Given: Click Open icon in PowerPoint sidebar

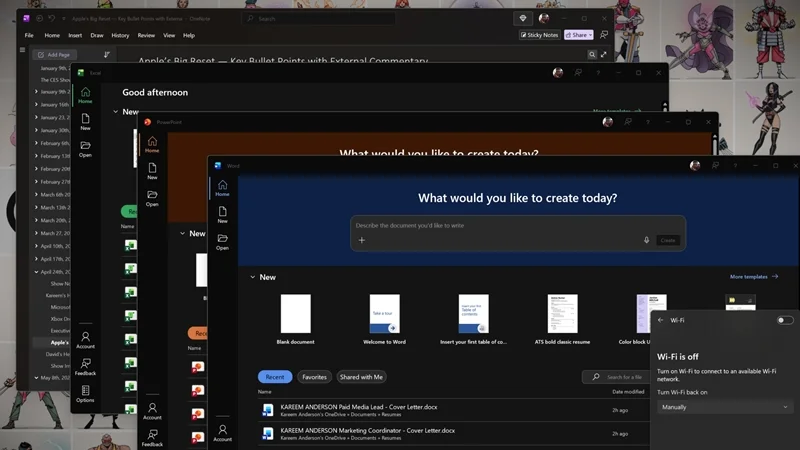Looking at the screenshot, I should (x=152, y=198).
